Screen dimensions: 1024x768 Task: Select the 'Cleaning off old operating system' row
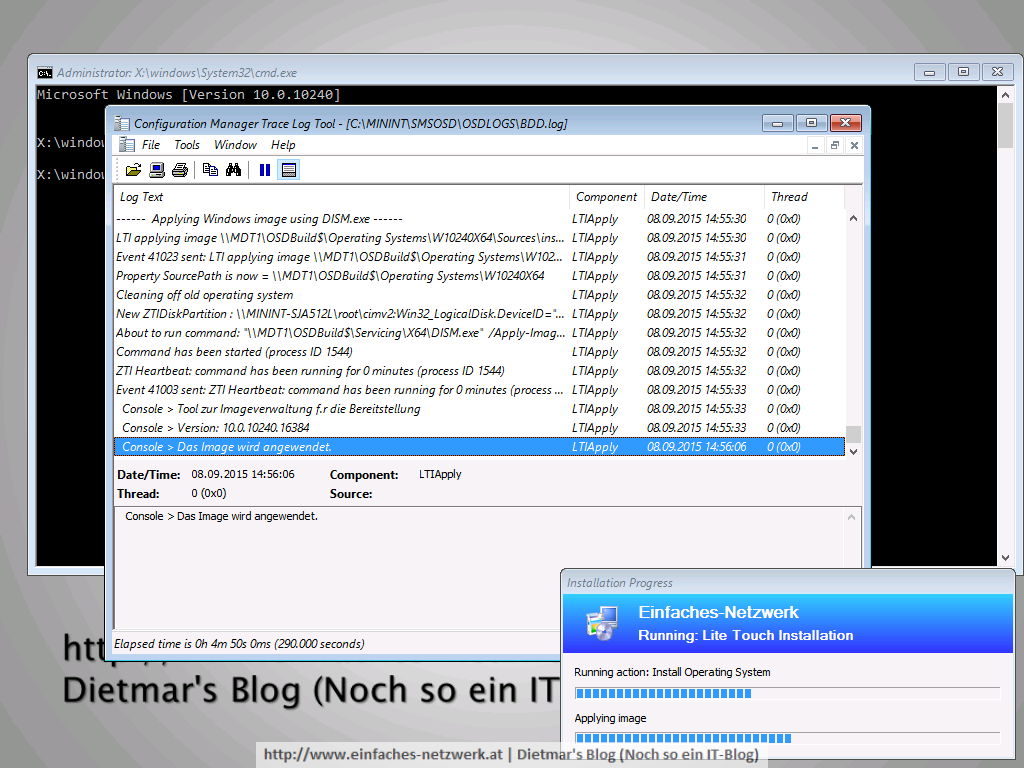(479, 295)
